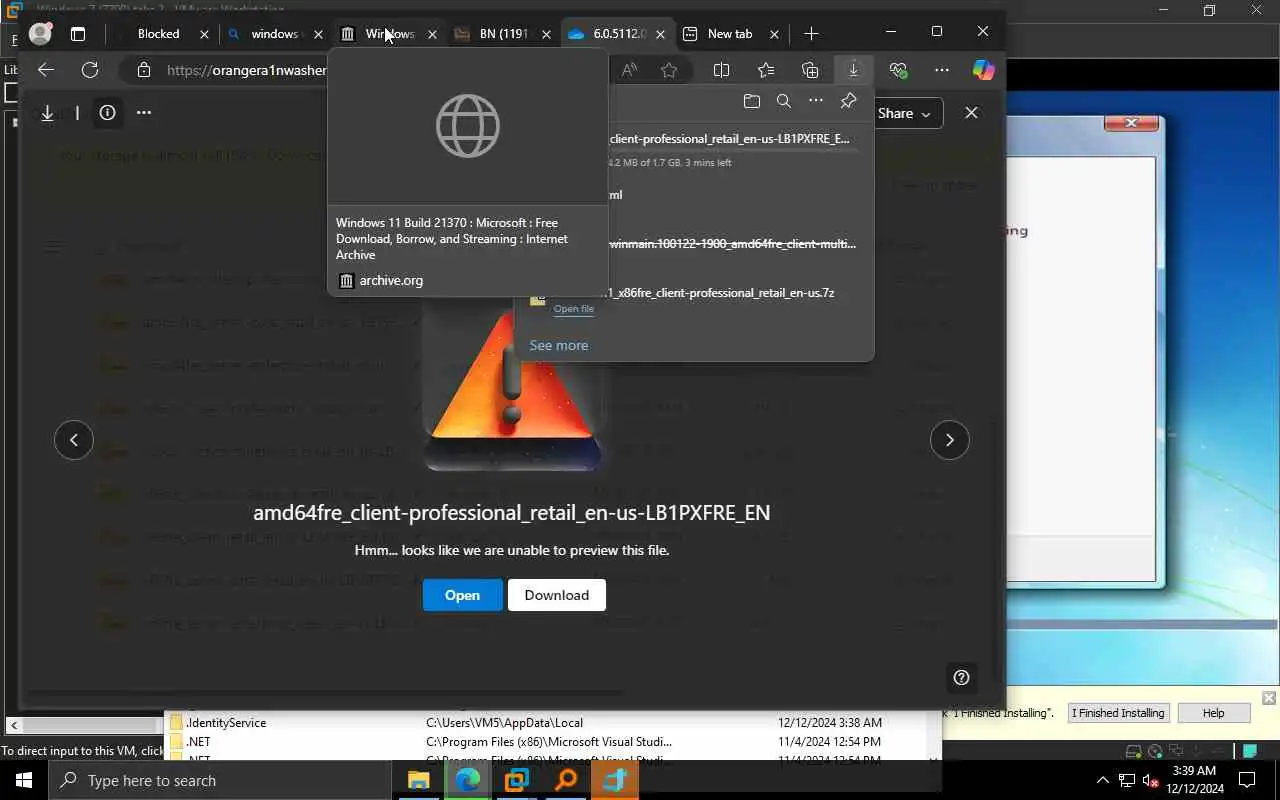Add this page to favorites
Screen dimensions: 1280x800
669,70
